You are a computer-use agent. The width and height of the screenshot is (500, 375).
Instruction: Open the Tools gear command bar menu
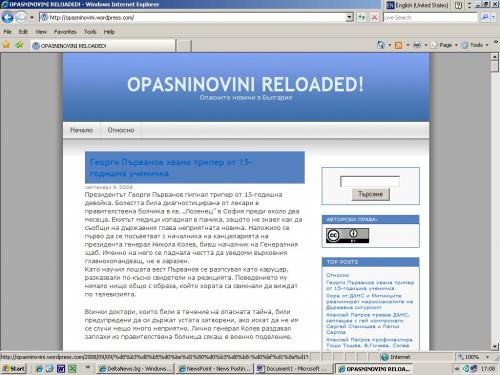click(475, 45)
